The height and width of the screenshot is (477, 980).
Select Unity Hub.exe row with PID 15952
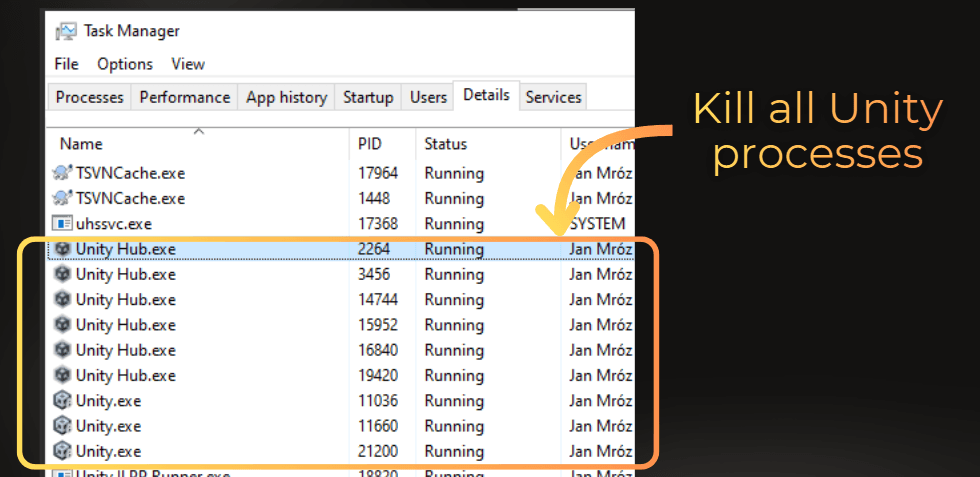[x=341, y=325]
